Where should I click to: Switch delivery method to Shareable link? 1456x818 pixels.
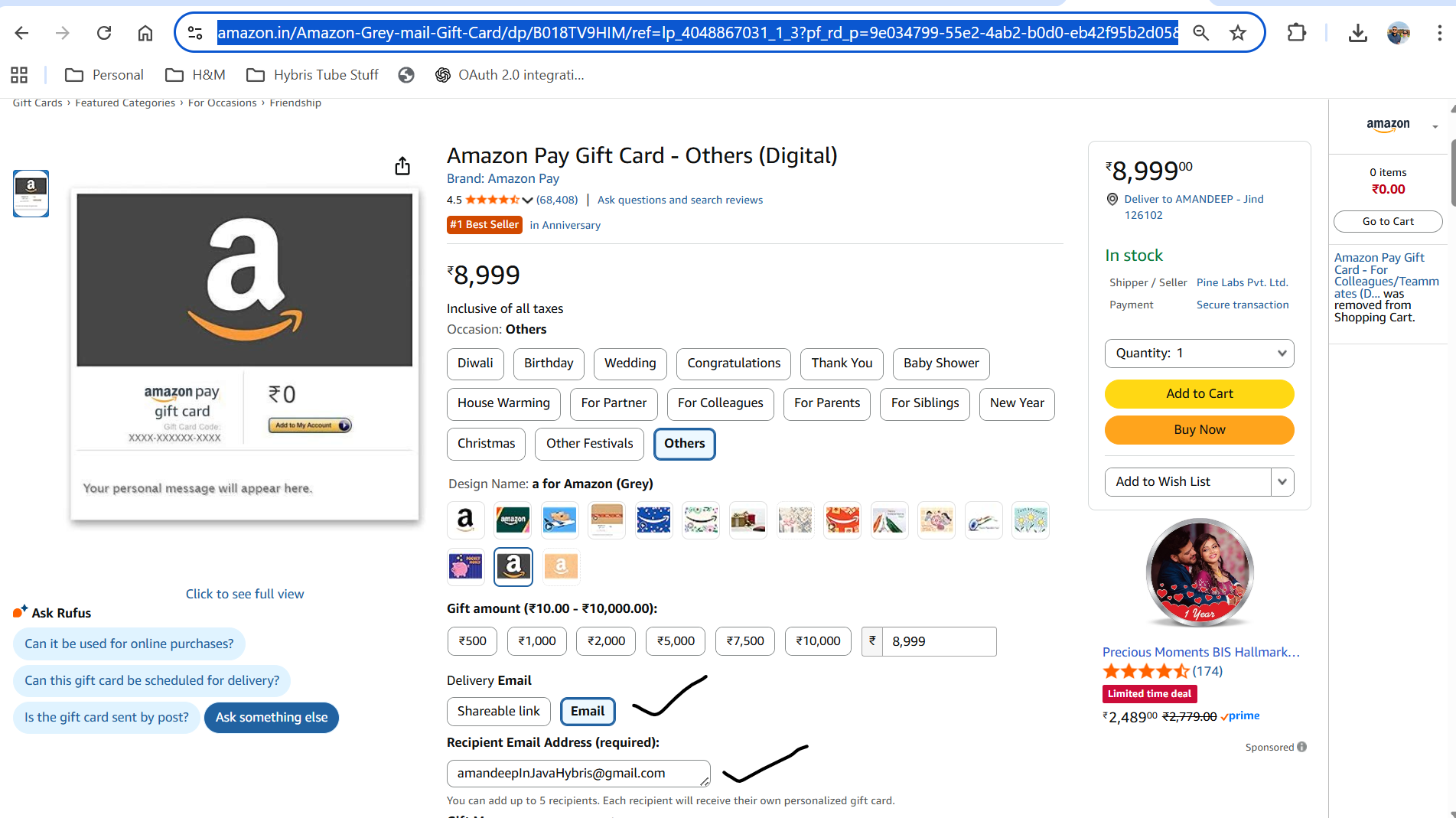[x=498, y=711]
